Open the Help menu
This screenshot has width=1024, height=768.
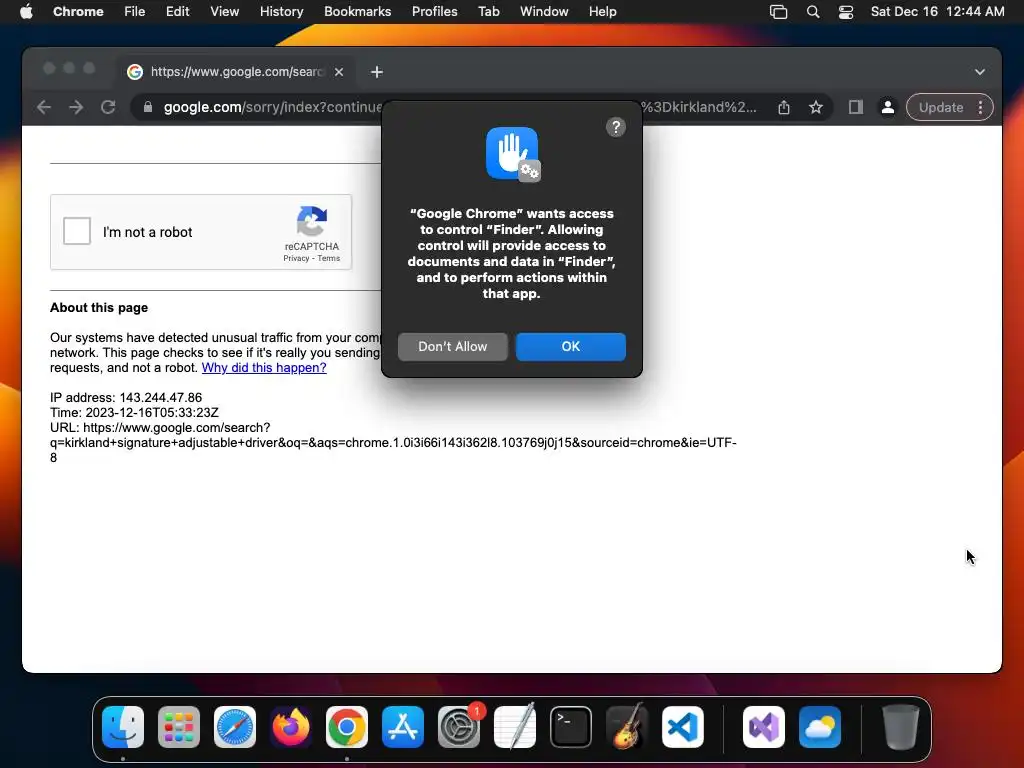pos(602,11)
